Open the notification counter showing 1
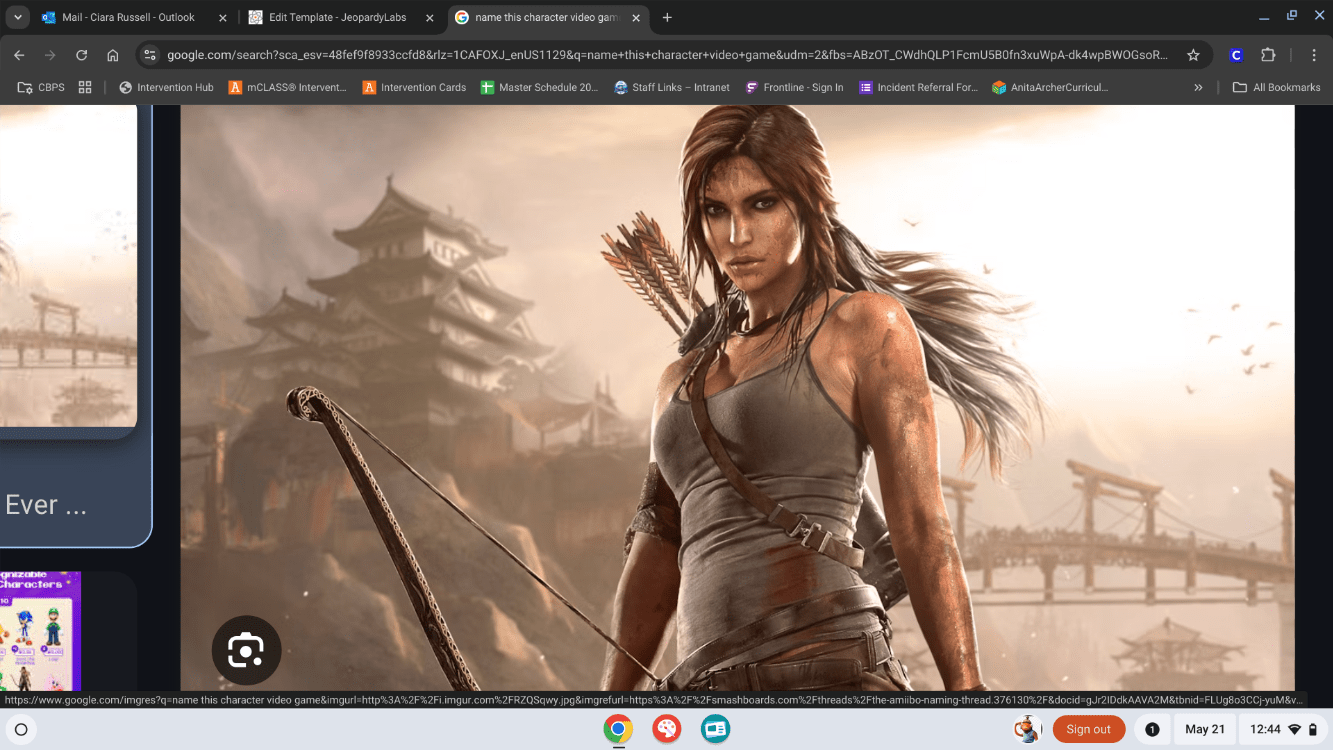1333x750 pixels. [x=1152, y=729]
